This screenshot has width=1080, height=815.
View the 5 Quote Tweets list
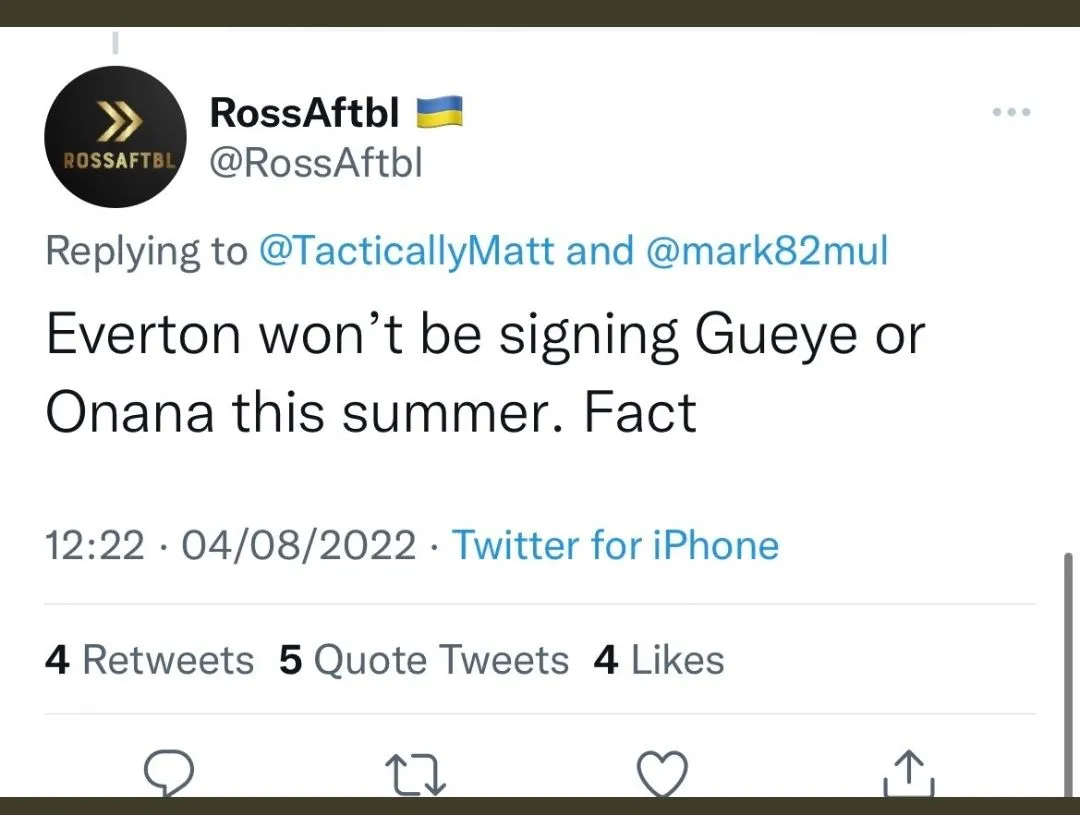424,660
